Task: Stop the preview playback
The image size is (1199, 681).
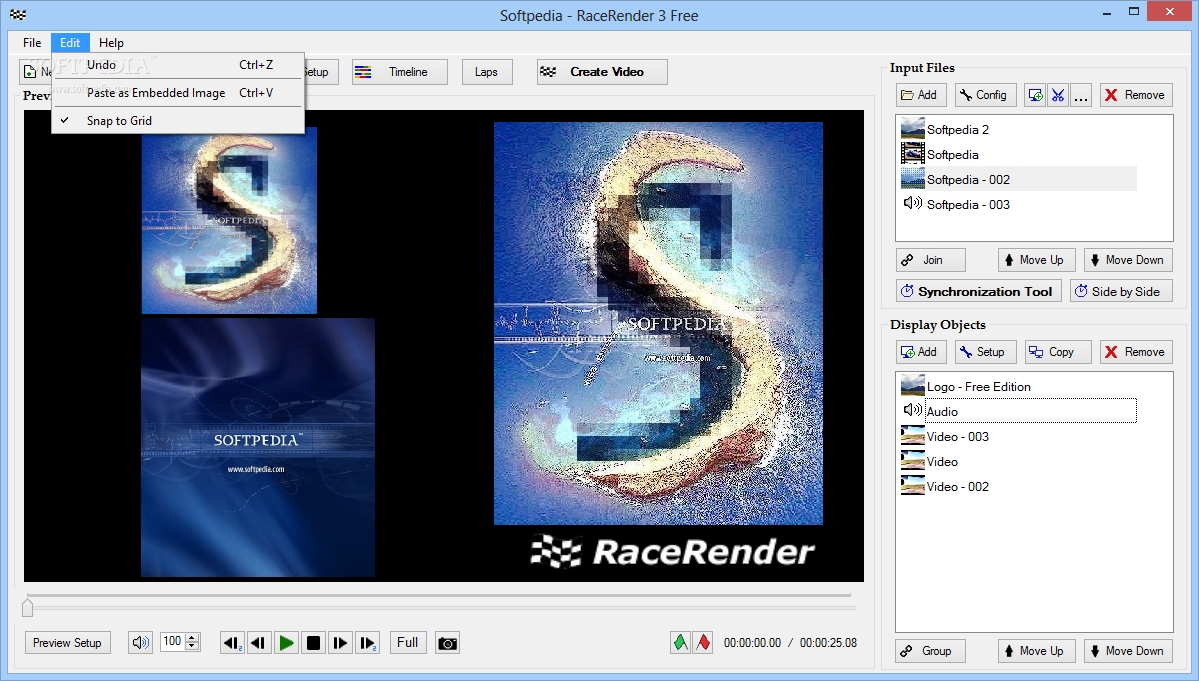Action: 313,643
